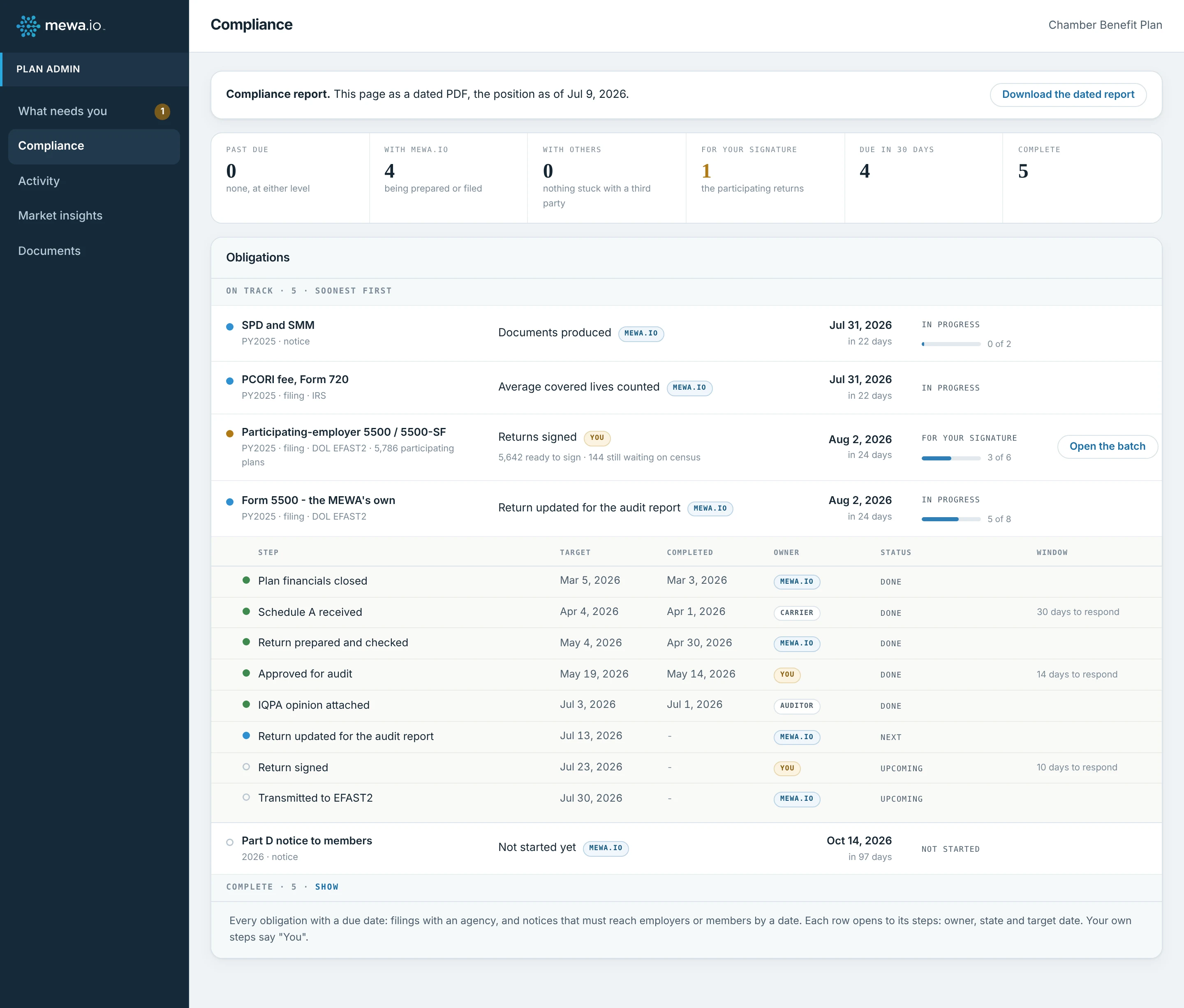Click the With Others summary card
Image resolution: width=1184 pixels, height=1008 pixels.
pyautogui.click(x=607, y=178)
